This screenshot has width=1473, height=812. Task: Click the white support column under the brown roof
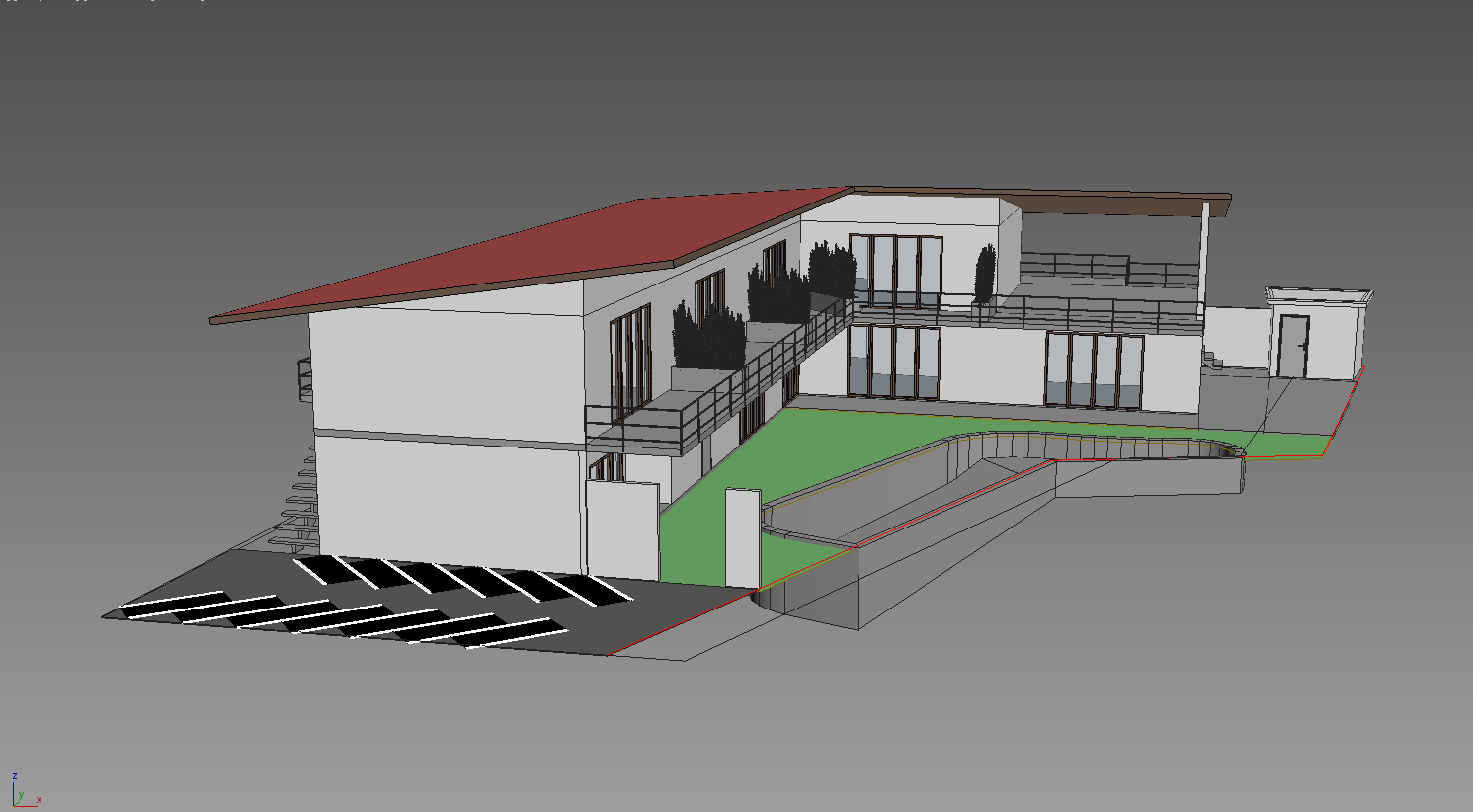tap(1205, 257)
